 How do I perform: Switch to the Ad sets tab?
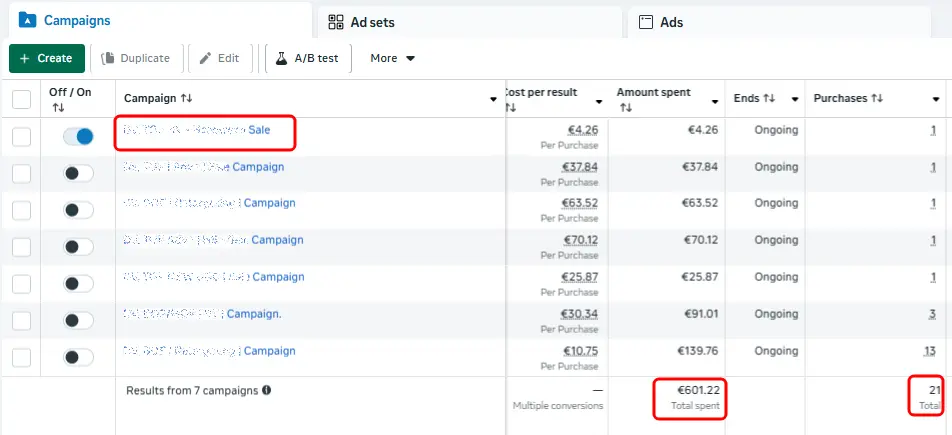pos(470,22)
